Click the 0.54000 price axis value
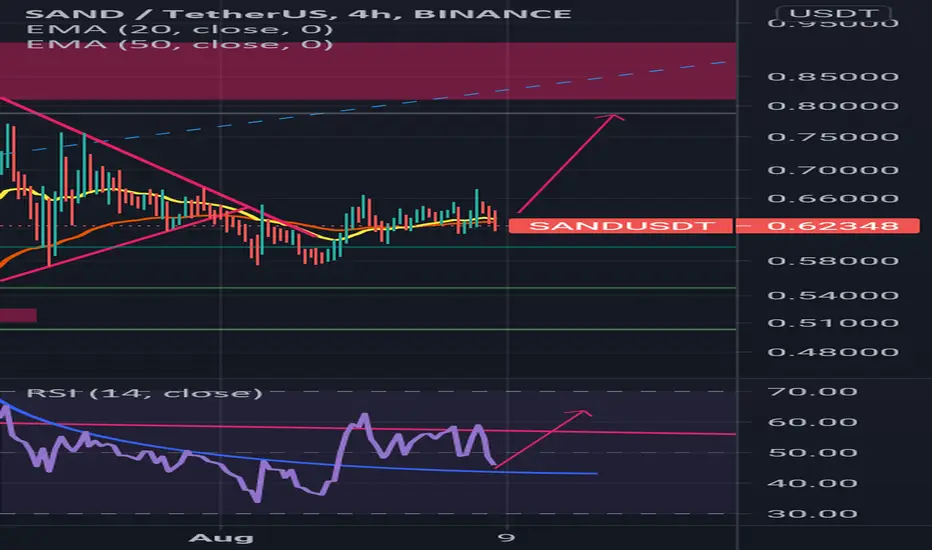932x550 pixels. coord(833,296)
